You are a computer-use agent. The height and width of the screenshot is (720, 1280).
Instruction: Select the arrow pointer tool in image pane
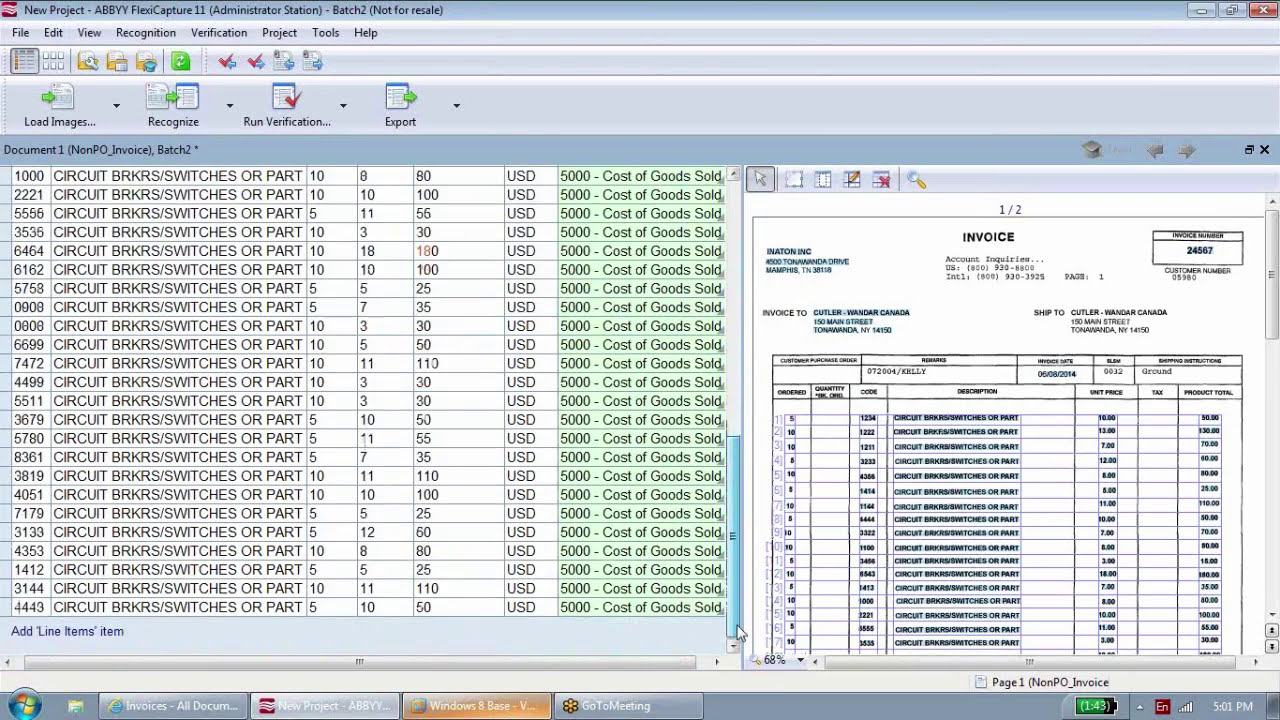(x=761, y=180)
